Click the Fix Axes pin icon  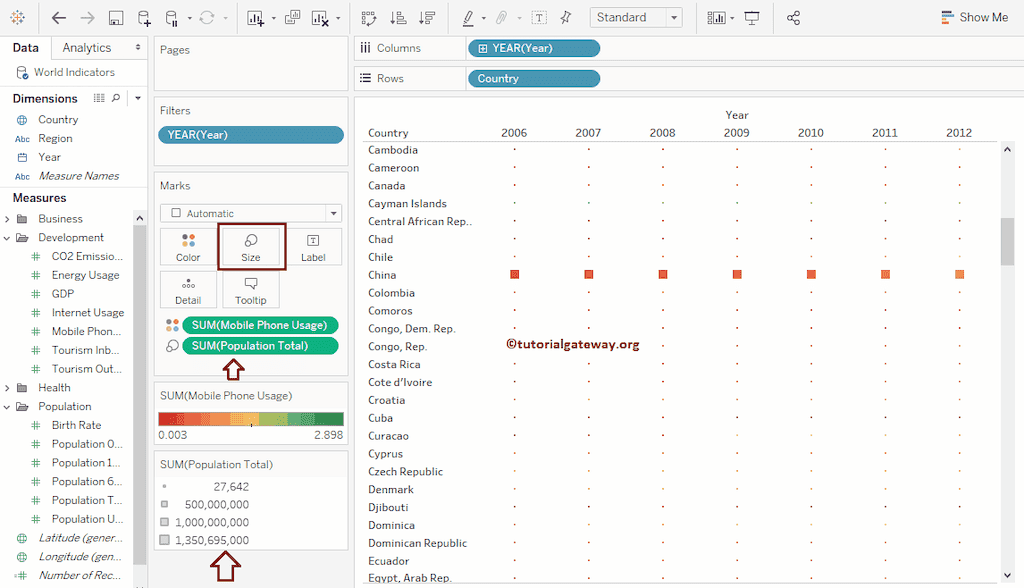point(566,18)
